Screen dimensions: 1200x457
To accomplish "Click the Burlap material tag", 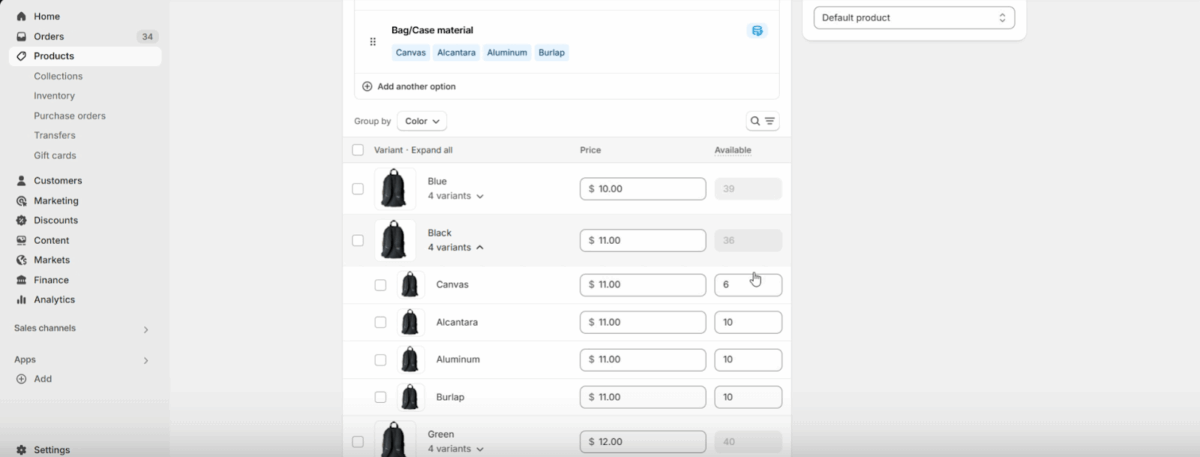I will click(x=552, y=52).
